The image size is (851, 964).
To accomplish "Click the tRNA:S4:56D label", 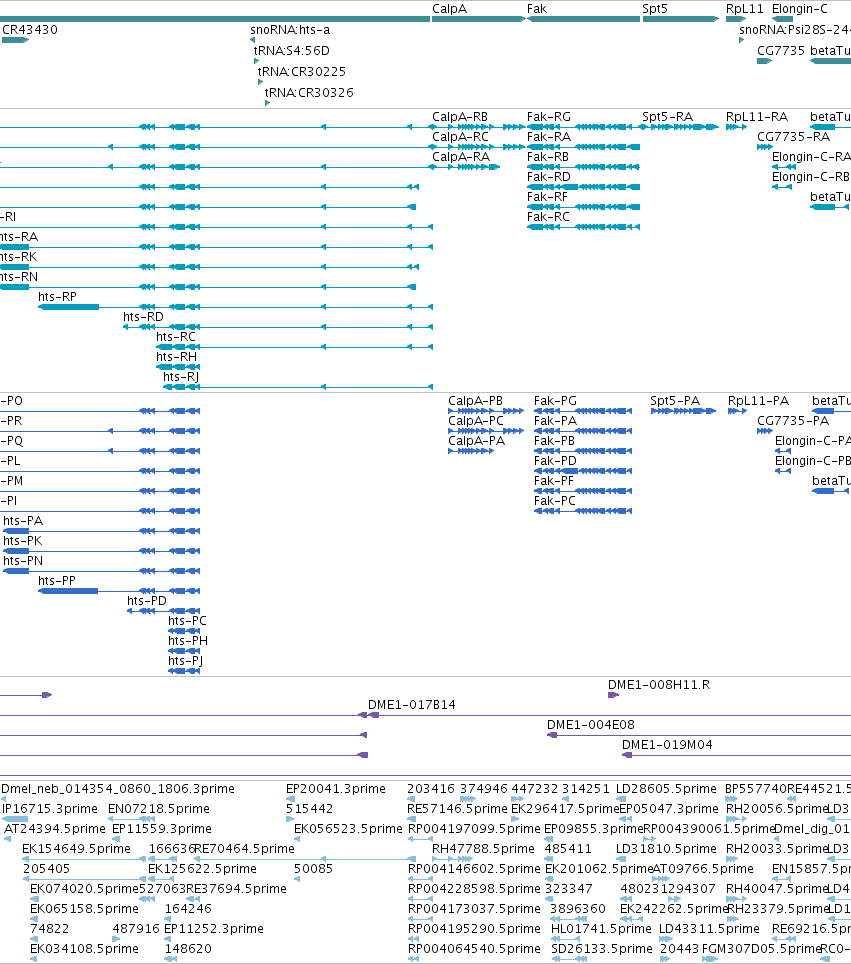I will 291,50.
